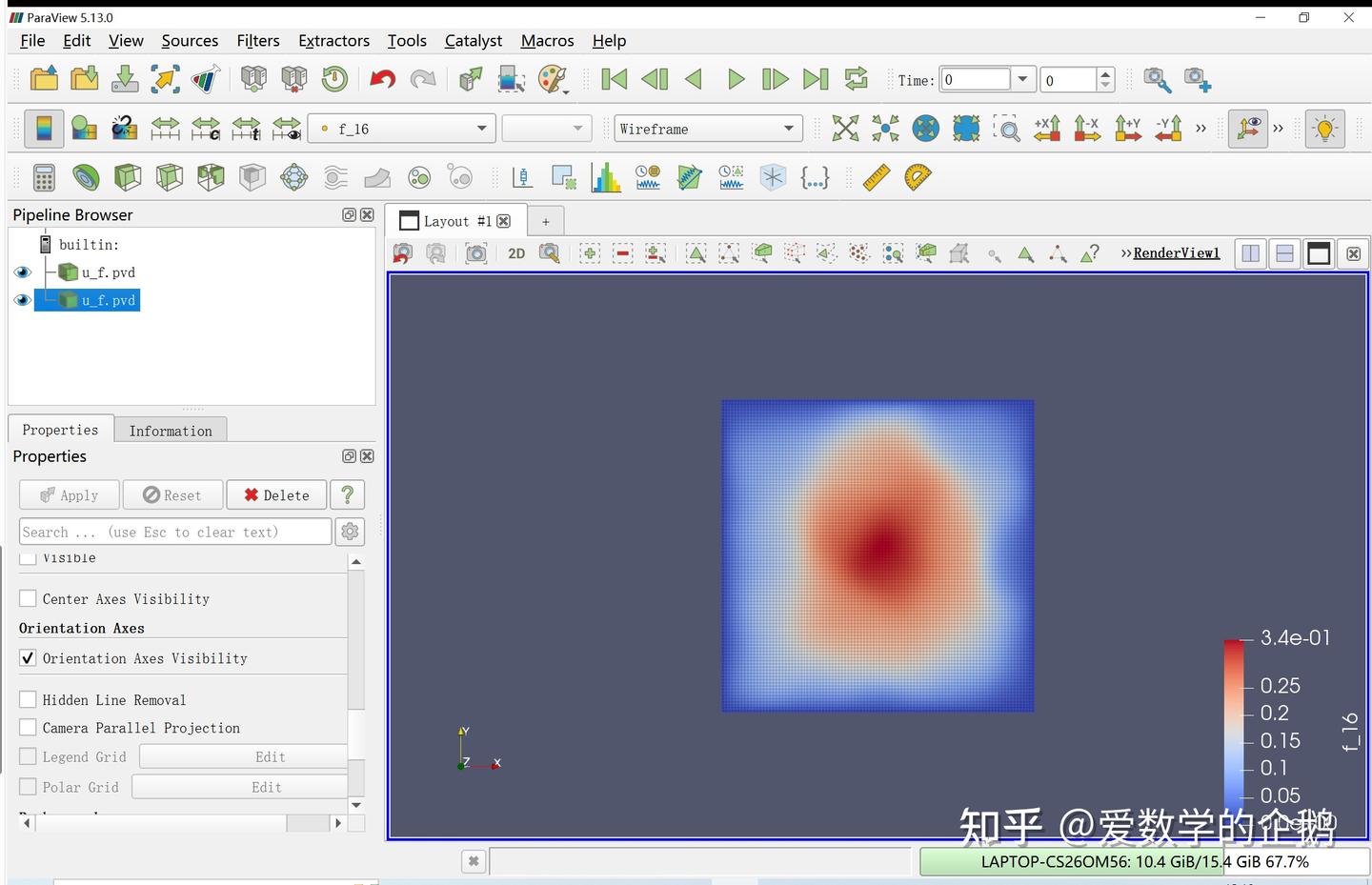The image size is (1372, 885).
Task: Toggle the light kit bulb icon
Action: coord(1324,129)
